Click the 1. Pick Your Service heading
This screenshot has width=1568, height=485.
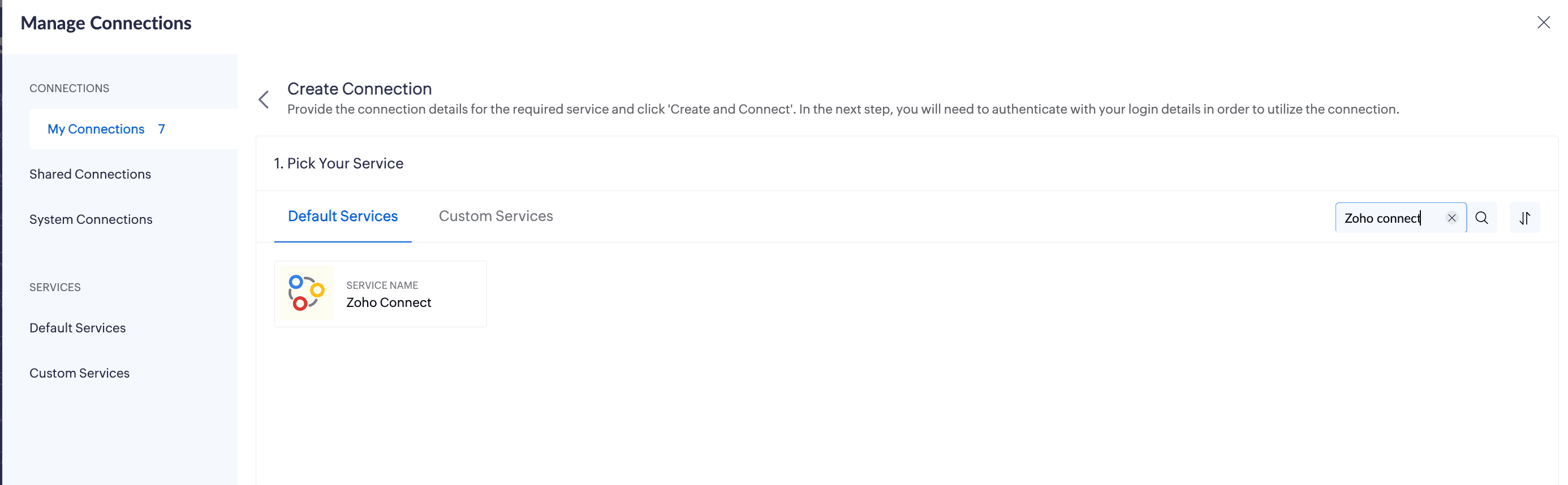(x=338, y=163)
